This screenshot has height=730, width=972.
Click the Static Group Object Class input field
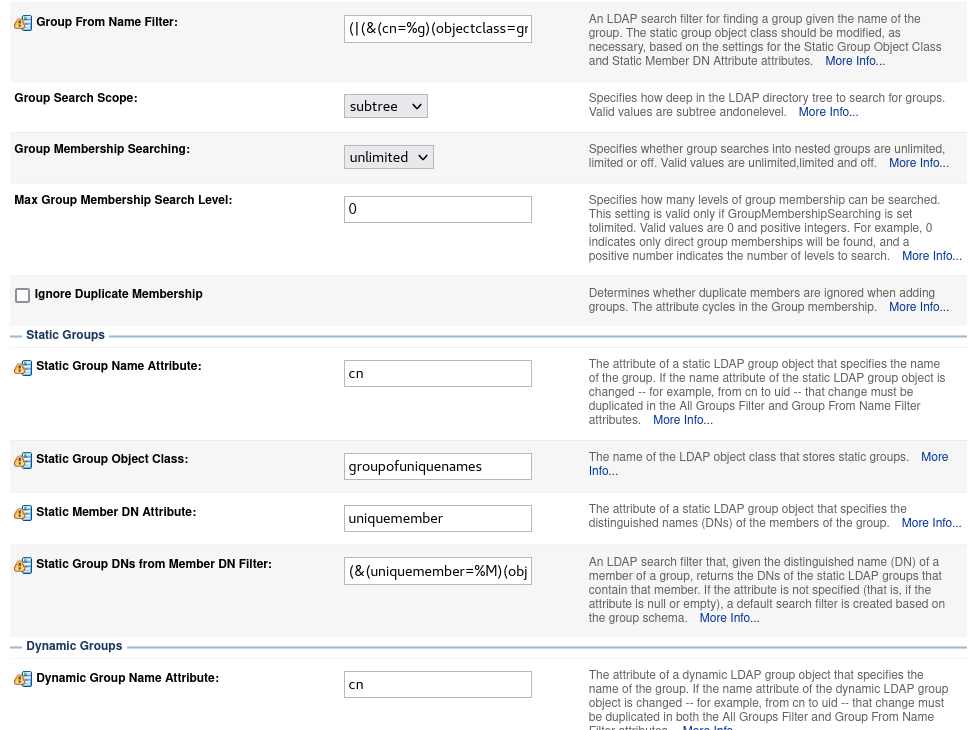tap(437, 466)
